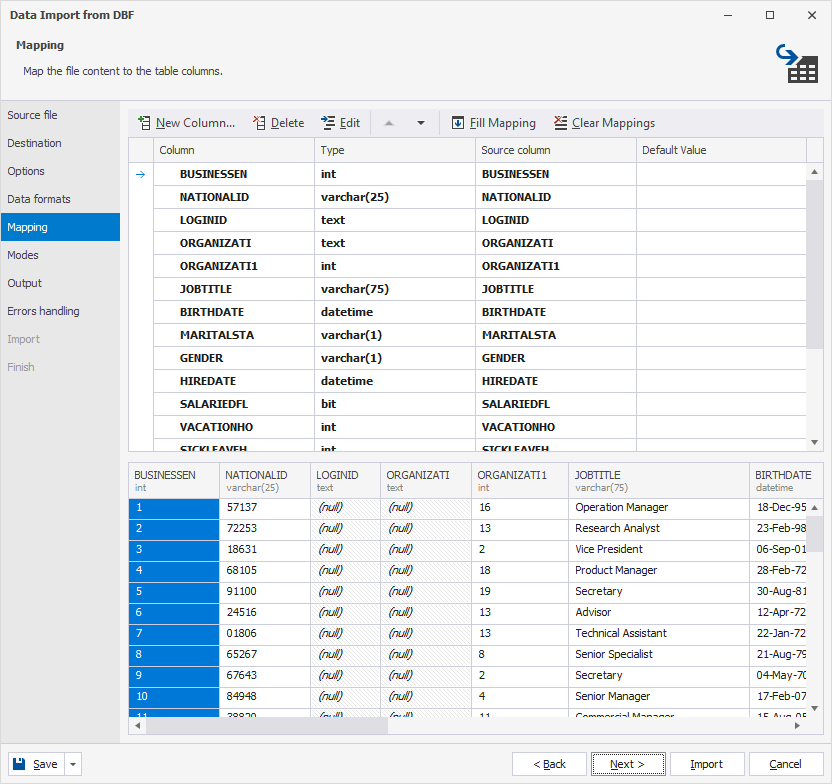Screen dimensions: 832x784
Task: Click the ORGANIZATI1 int type cell
Action: 395,266
